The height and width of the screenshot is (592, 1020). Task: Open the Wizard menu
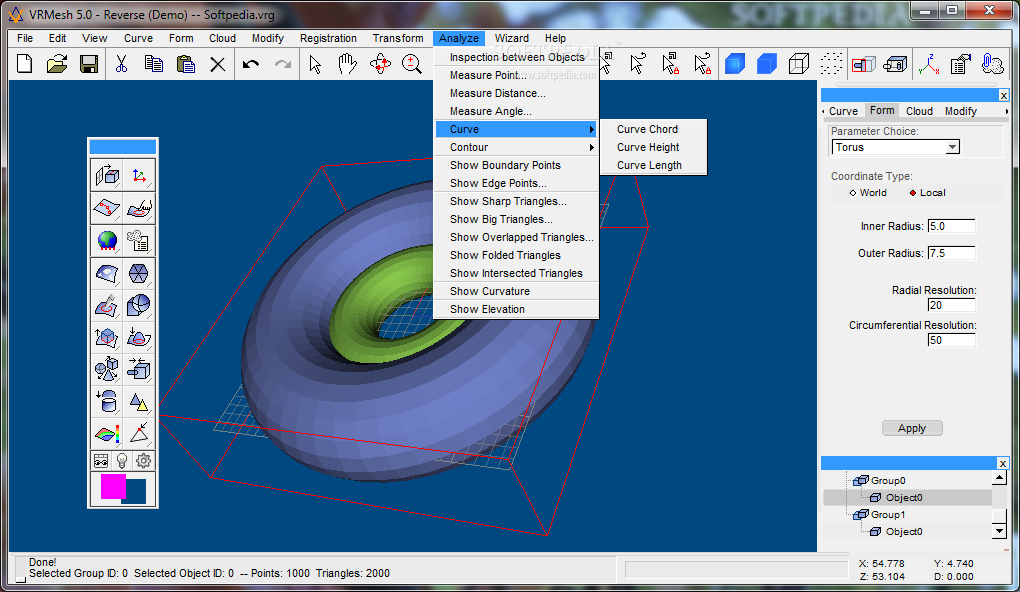511,38
